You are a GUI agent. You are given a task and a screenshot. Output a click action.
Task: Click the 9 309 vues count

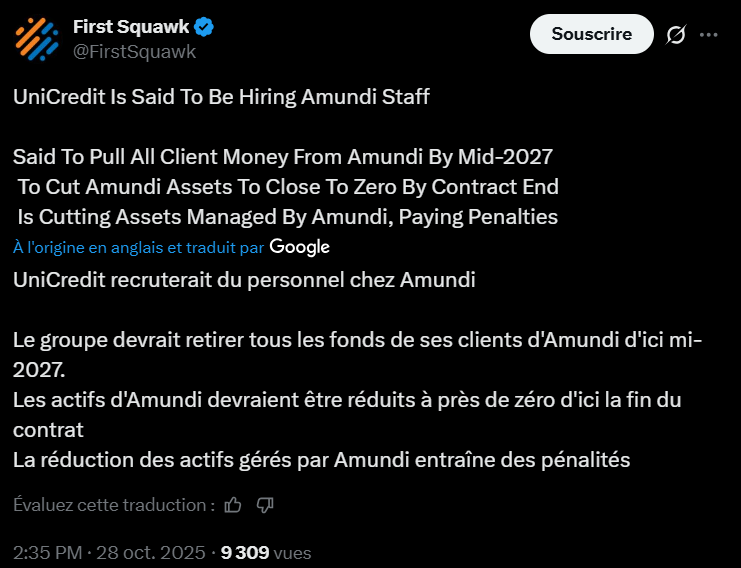tap(266, 552)
